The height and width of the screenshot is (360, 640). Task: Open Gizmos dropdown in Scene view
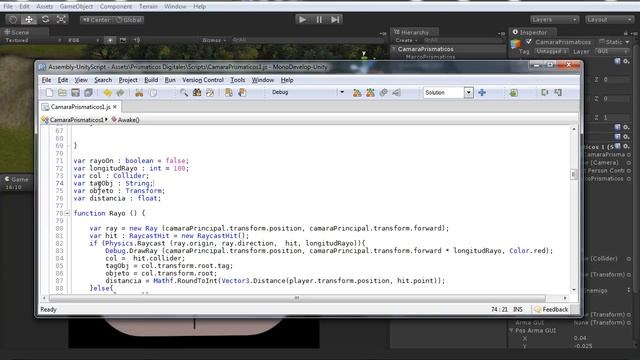(x=214, y=40)
